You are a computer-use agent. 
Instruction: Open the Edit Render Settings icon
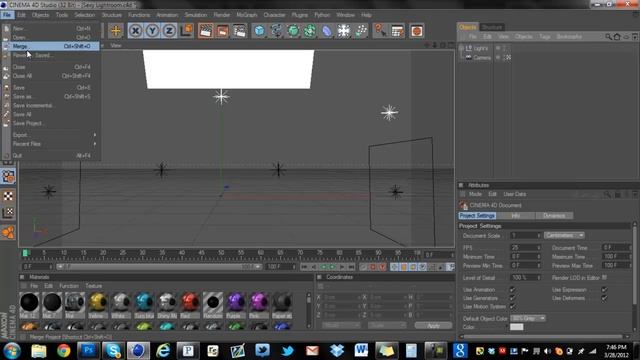[x=240, y=31]
